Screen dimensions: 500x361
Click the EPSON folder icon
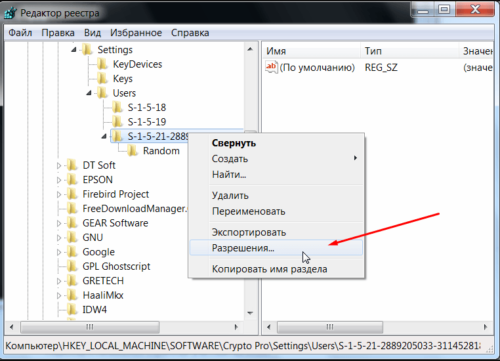click(72, 180)
